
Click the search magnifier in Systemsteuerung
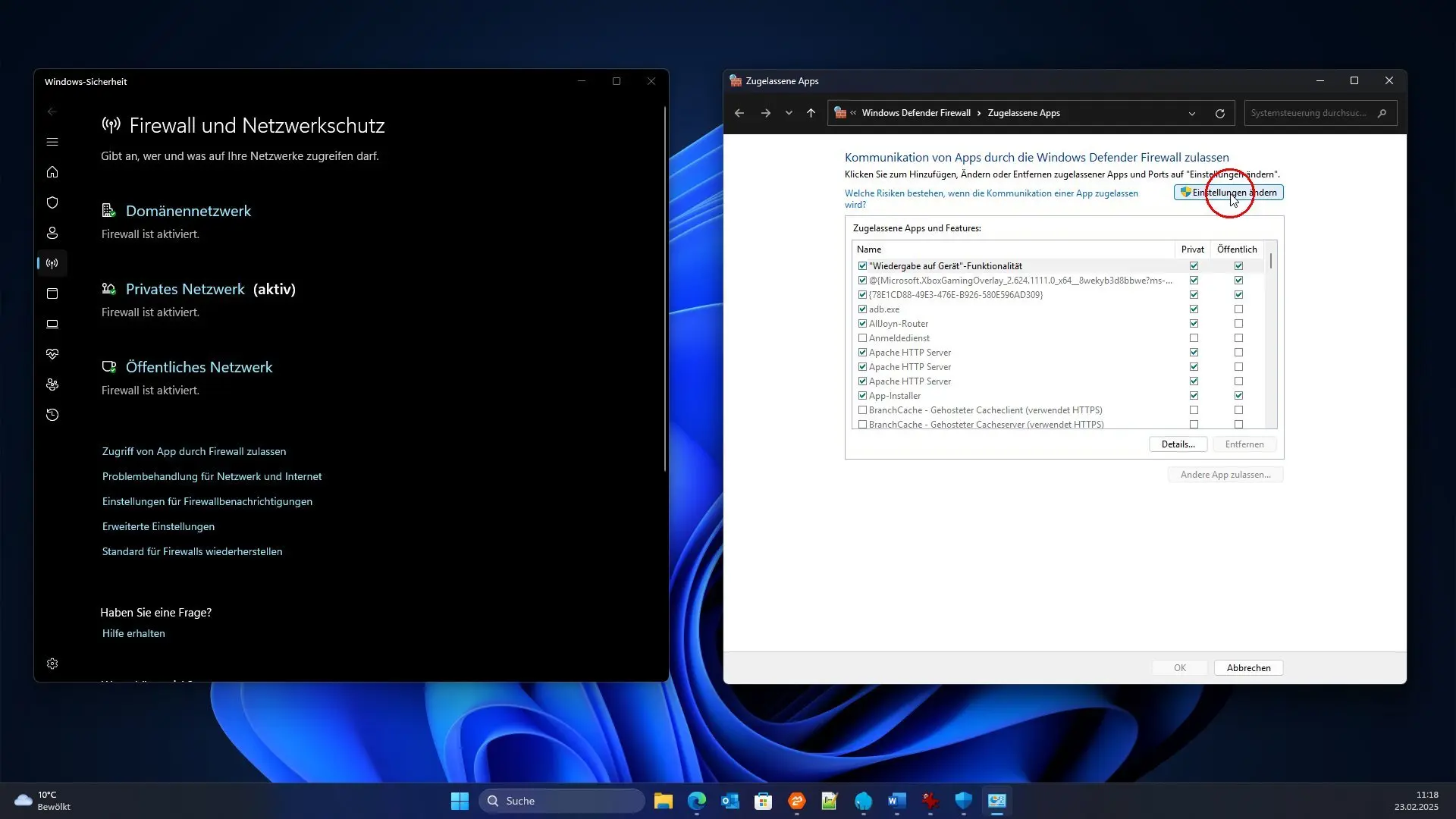1382,113
